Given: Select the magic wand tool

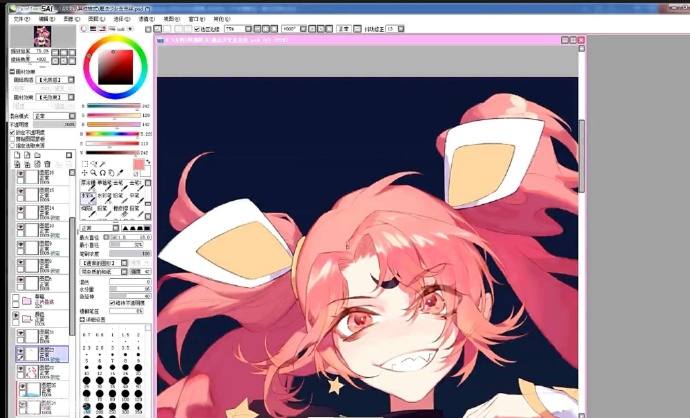Looking at the screenshot, I should pyautogui.click(x=103, y=164).
